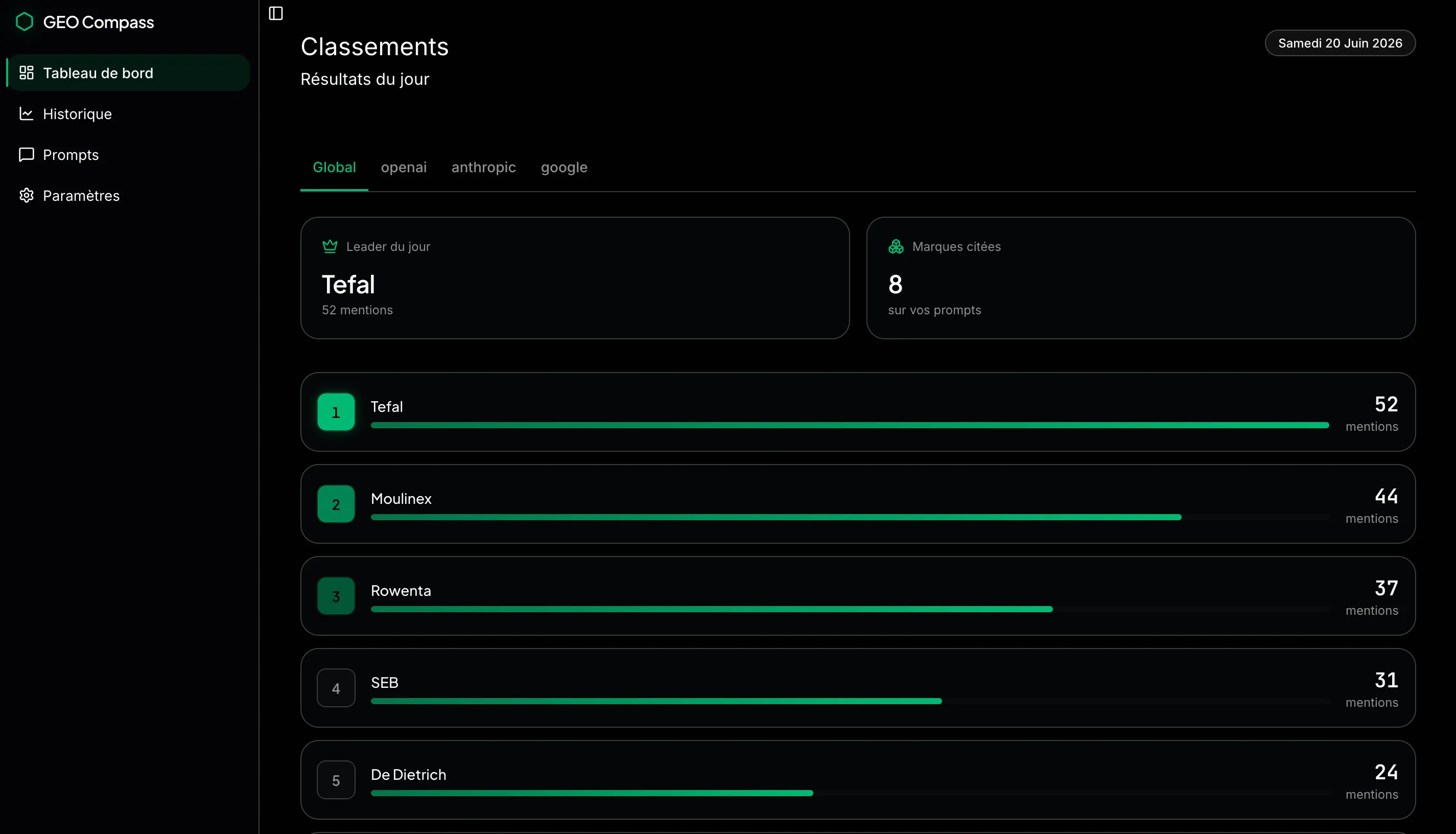Click '52 mentions' under the leader name

pyautogui.click(x=357, y=310)
